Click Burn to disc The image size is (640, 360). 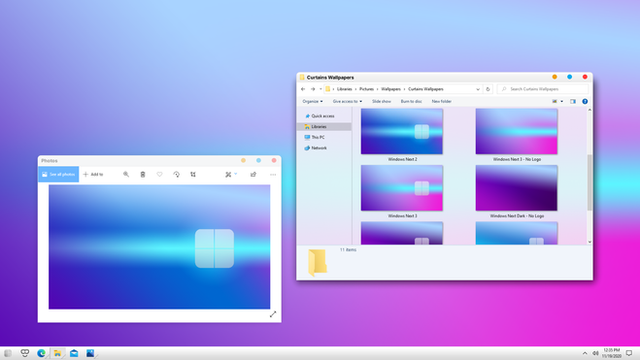click(411, 101)
